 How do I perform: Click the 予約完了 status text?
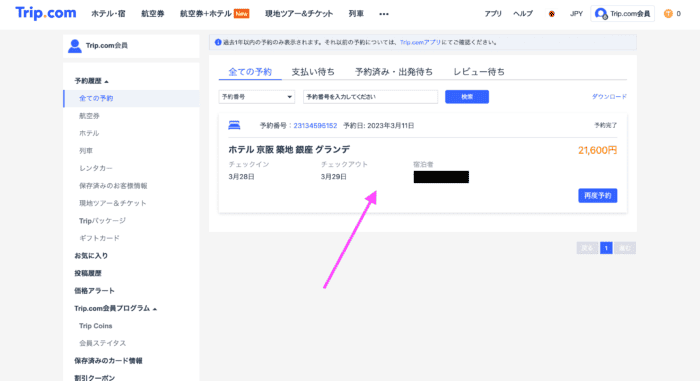click(605, 126)
